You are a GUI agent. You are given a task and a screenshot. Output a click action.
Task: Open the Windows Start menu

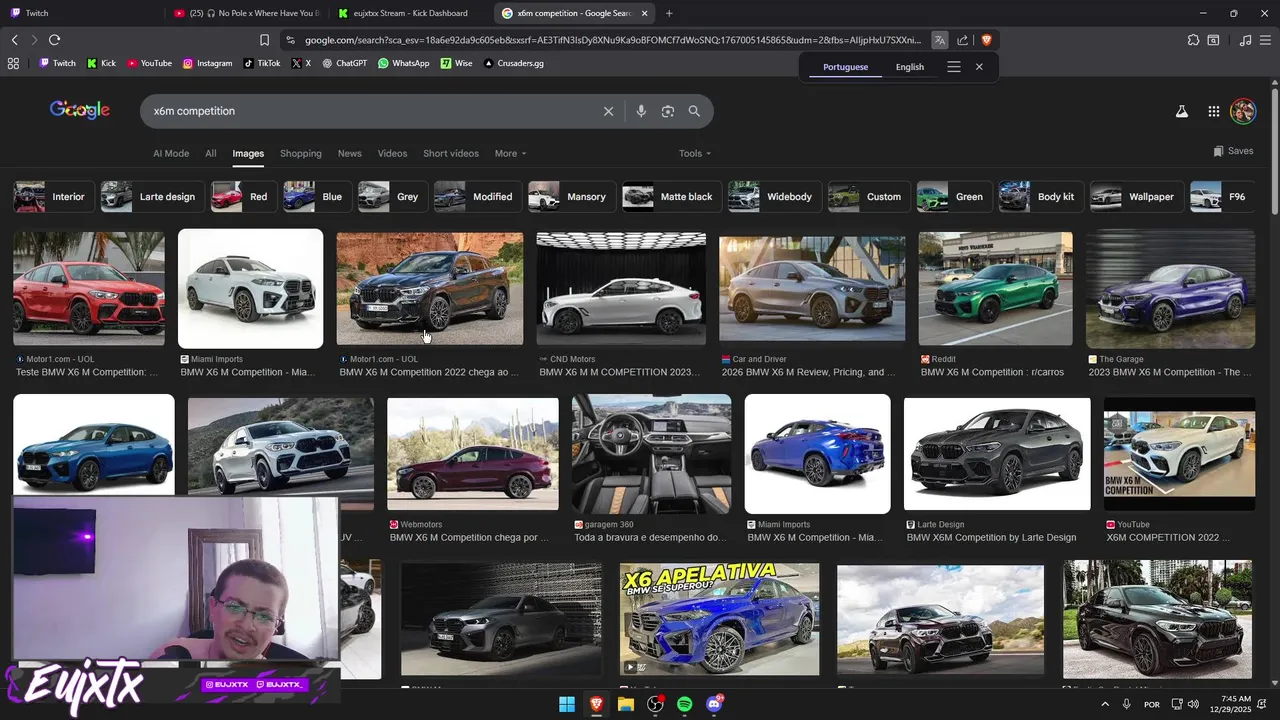(567, 704)
